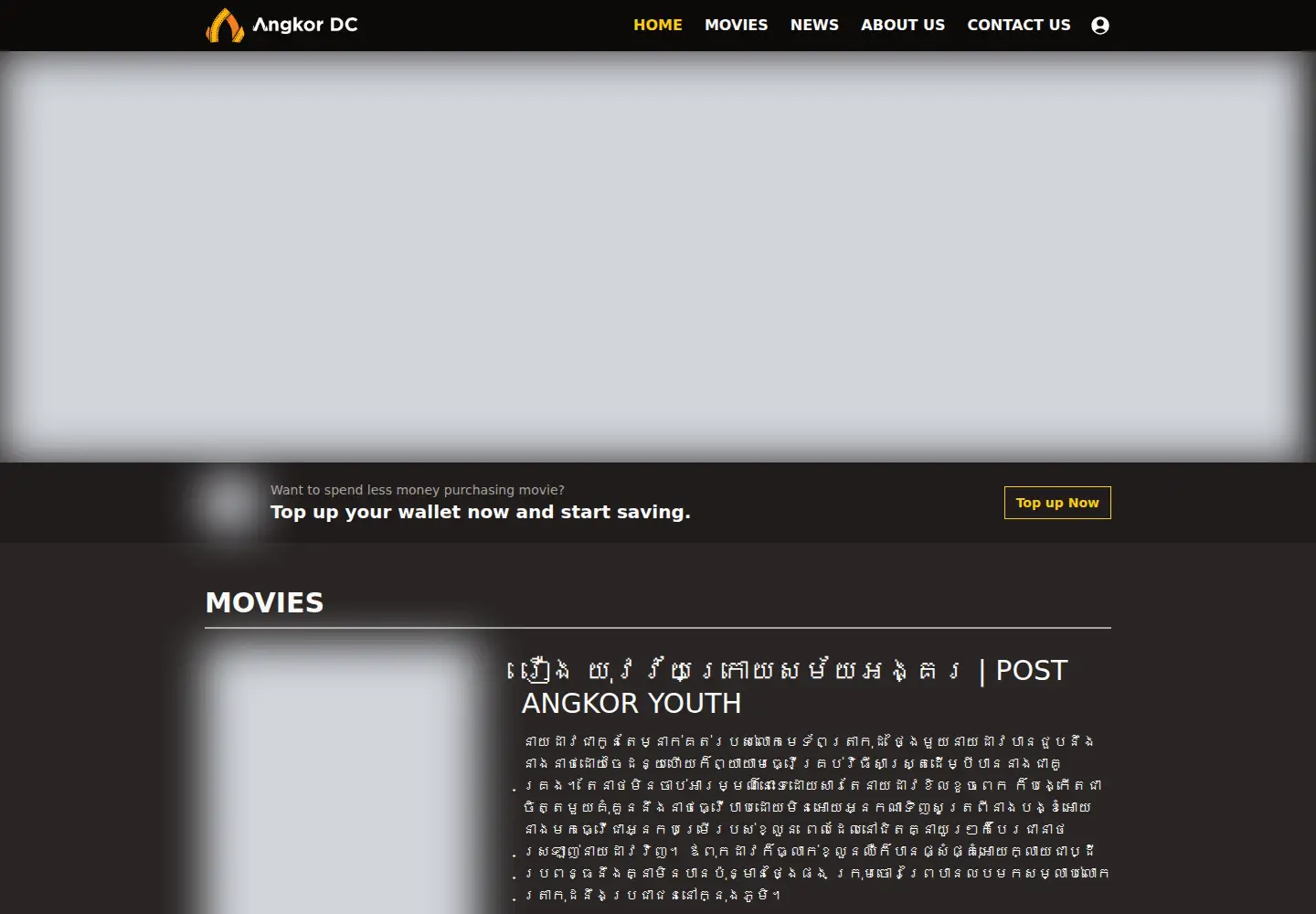The width and height of the screenshot is (1316, 914).
Task: Click the wallet icon beside top up text
Action: pos(228,503)
